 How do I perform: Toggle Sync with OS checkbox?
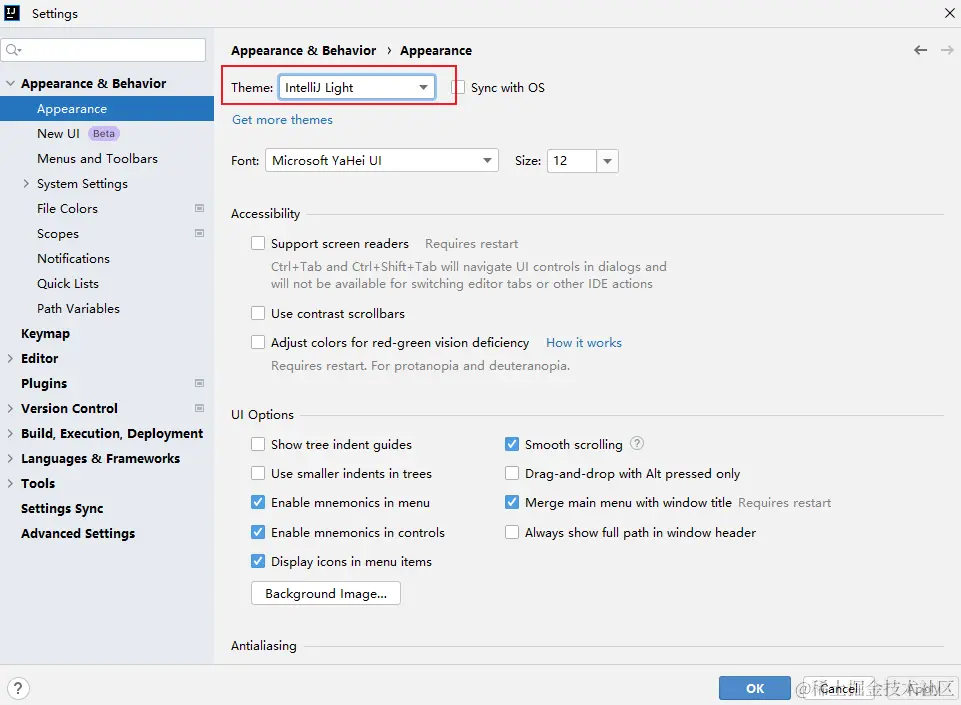(x=458, y=87)
